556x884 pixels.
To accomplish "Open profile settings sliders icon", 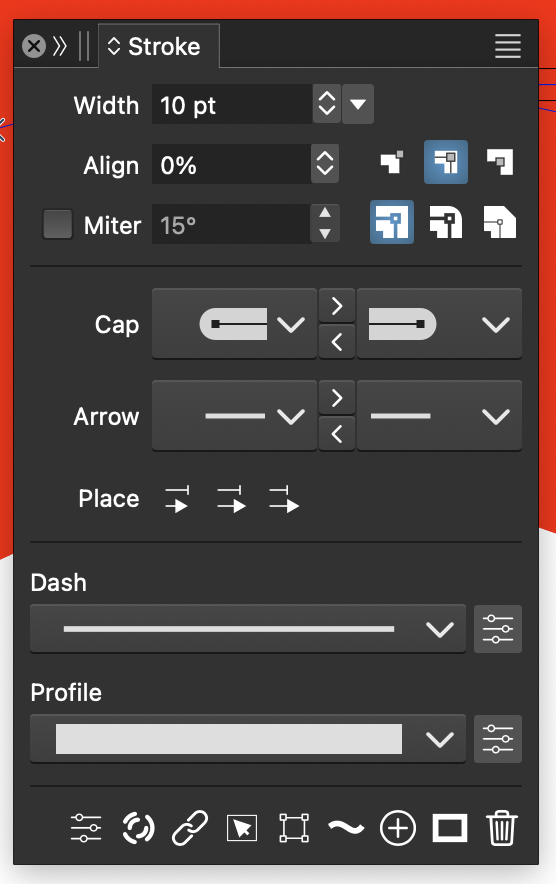I will point(498,739).
